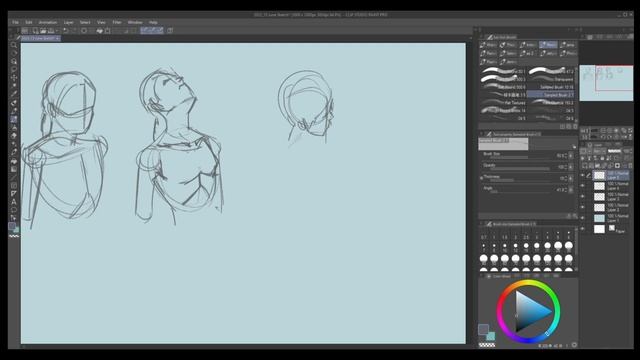Open the Animation menu

pyautogui.click(x=48, y=22)
